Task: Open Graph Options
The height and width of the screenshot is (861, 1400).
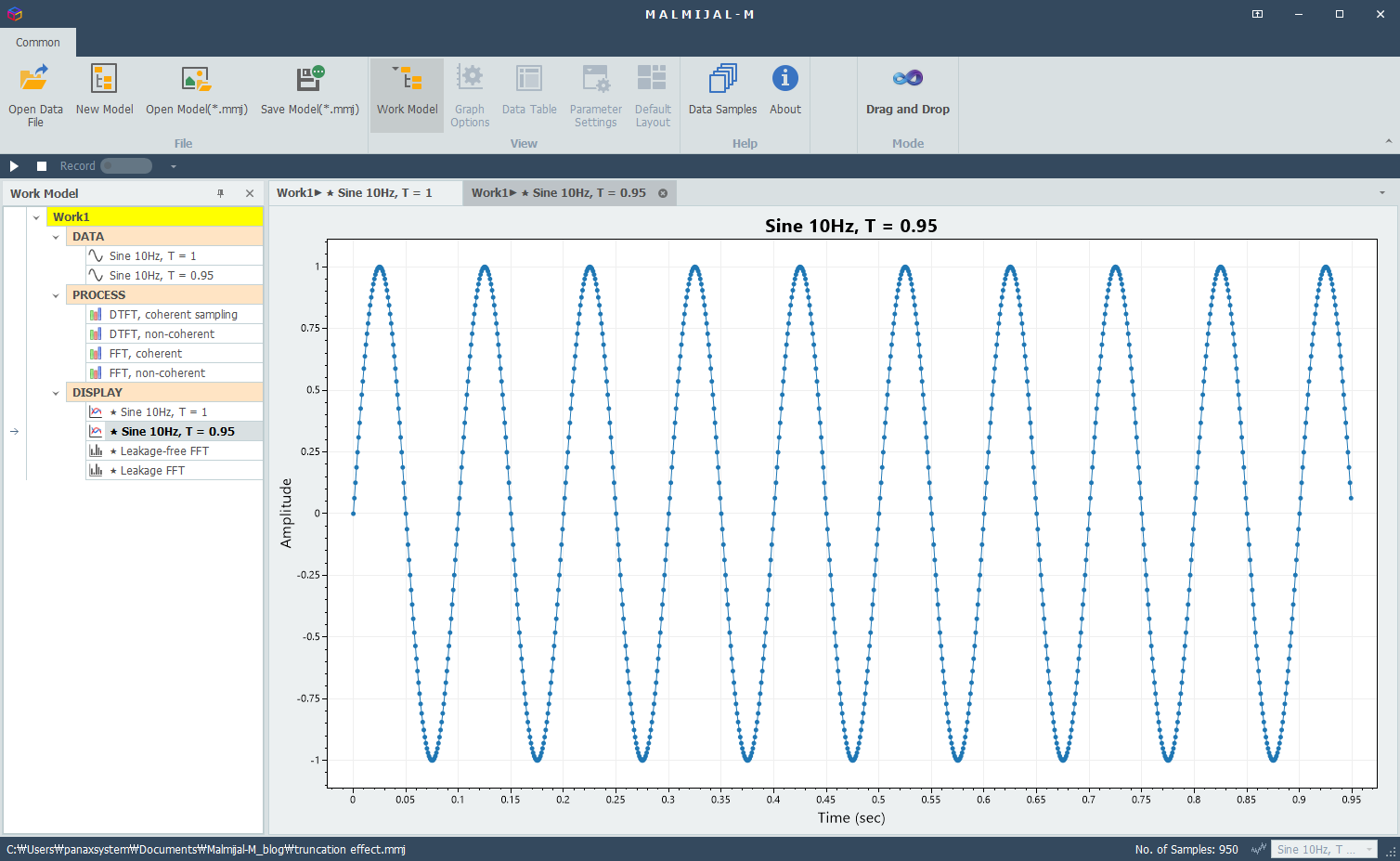Action: tap(470, 95)
